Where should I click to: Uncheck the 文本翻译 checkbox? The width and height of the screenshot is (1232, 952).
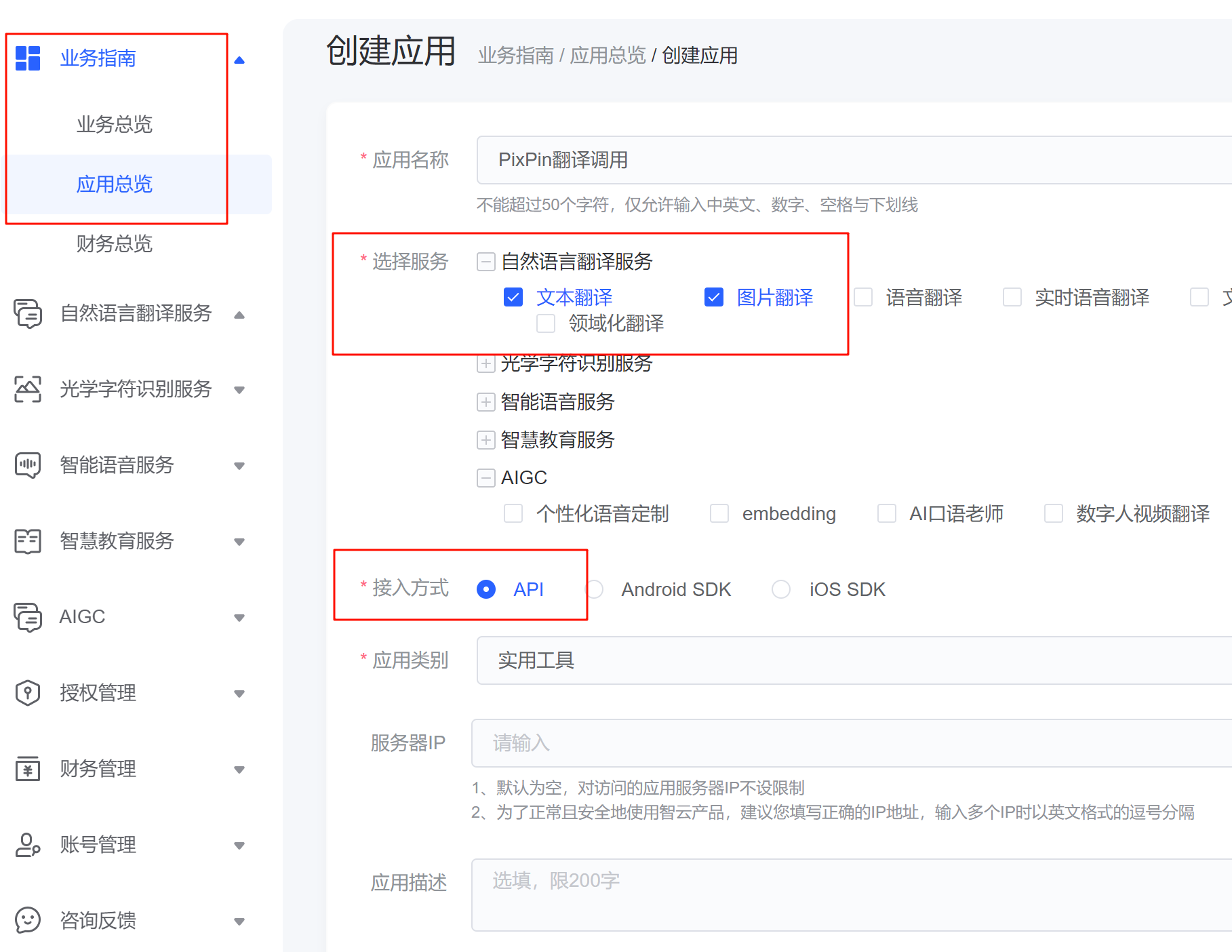513,297
